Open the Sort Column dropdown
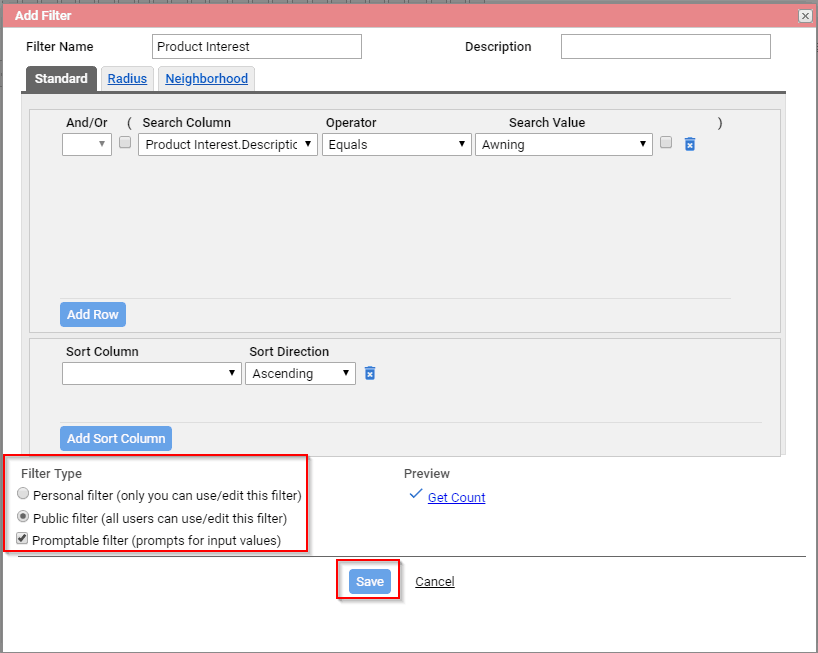This screenshot has height=653, width=818. click(x=151, y=373)
